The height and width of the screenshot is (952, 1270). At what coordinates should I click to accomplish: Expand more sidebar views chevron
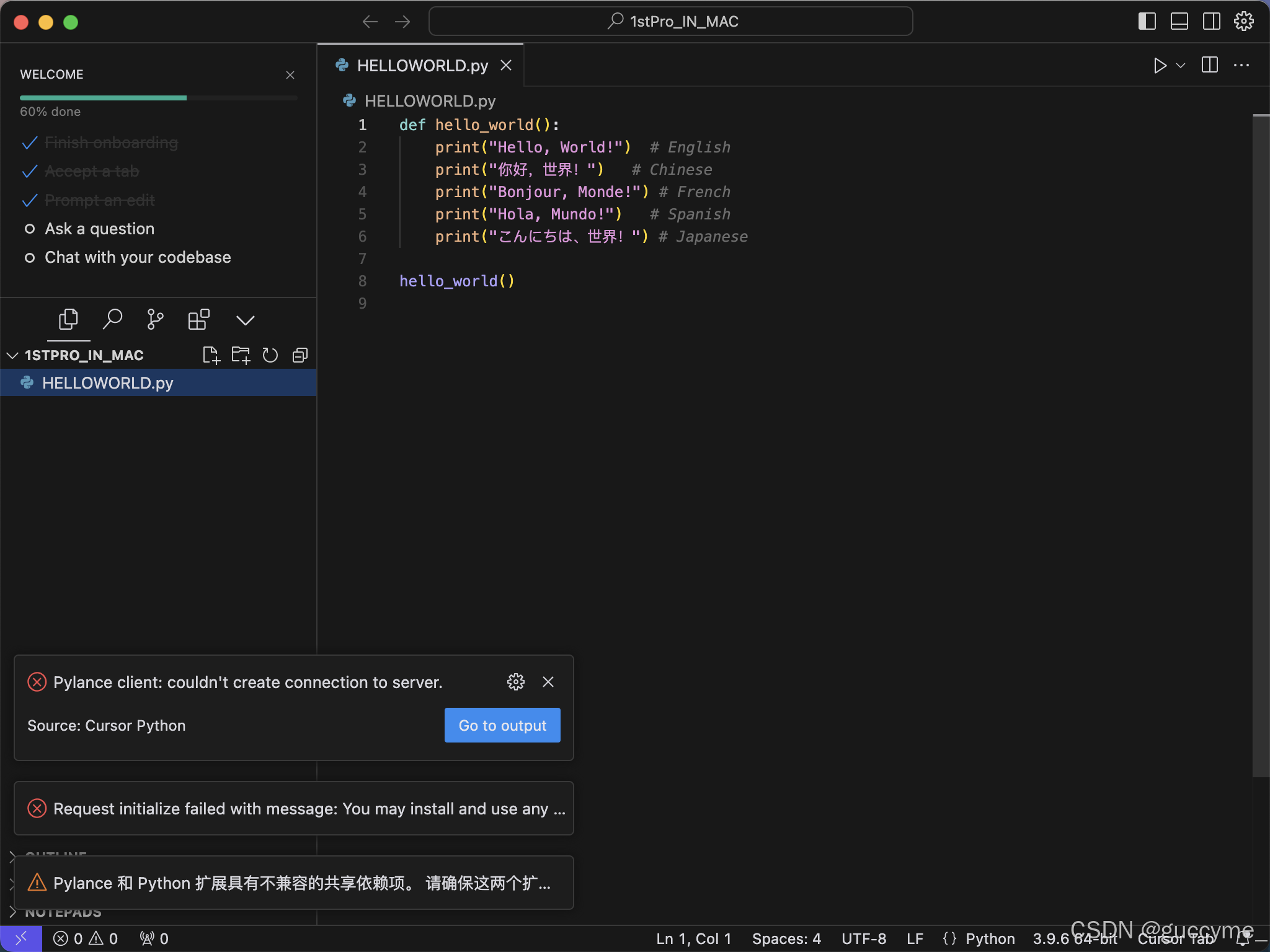[246, 320]
